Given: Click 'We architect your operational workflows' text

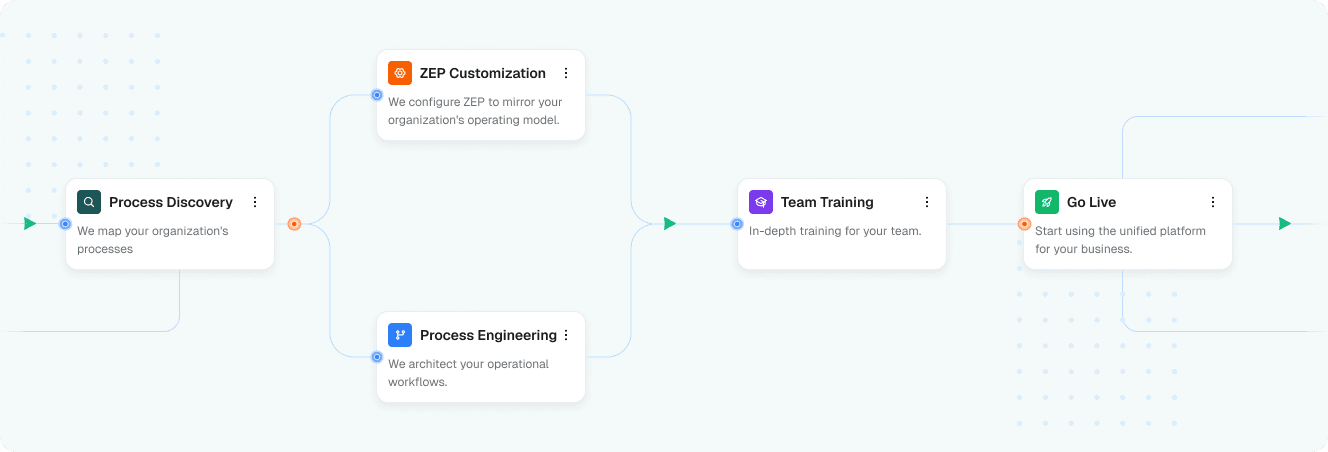Looking at the screenshot, I should click(x=469, y=373).
